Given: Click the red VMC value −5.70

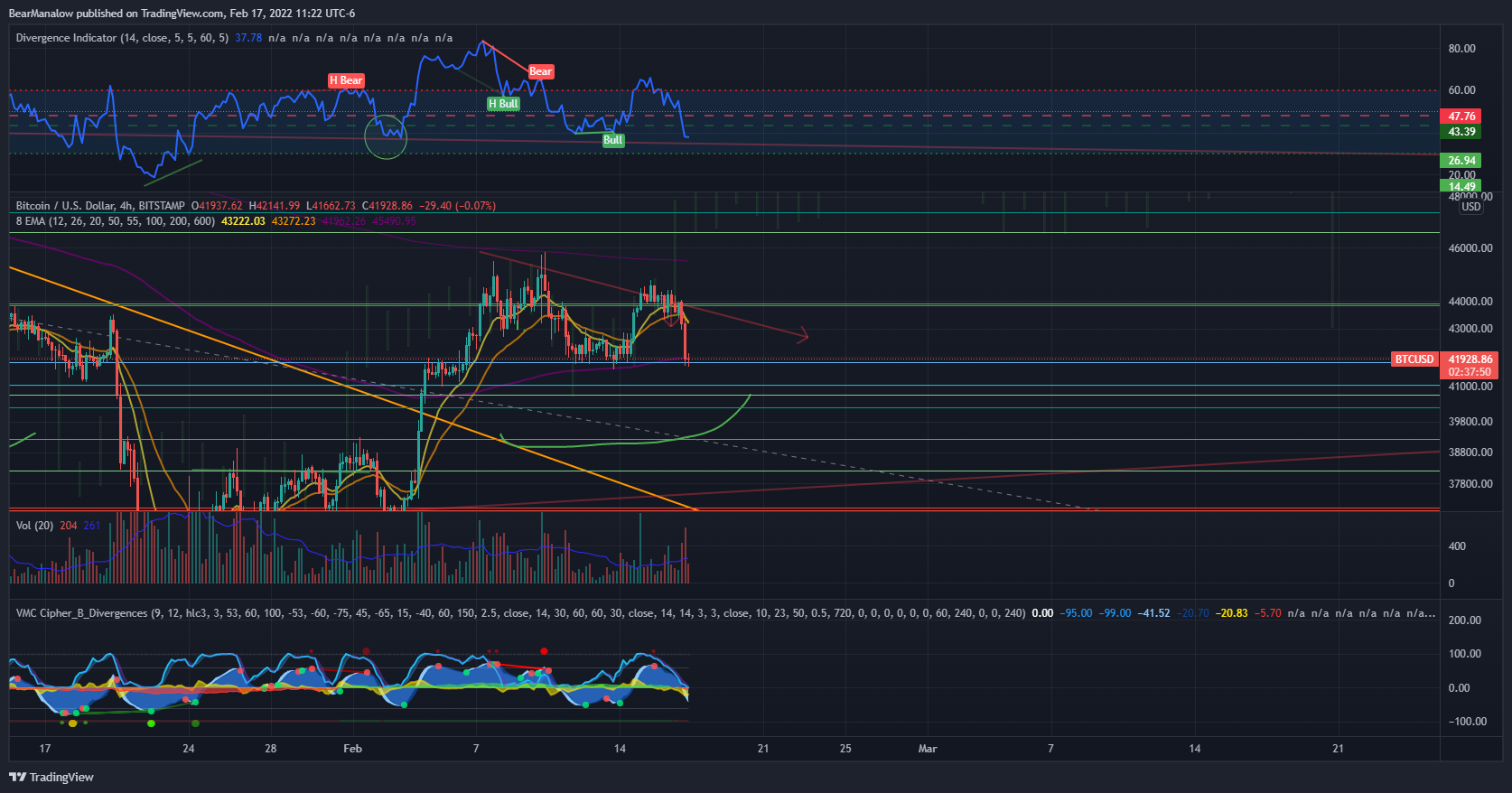Looking at the screenshot, I should click(x=1268, y=613).
